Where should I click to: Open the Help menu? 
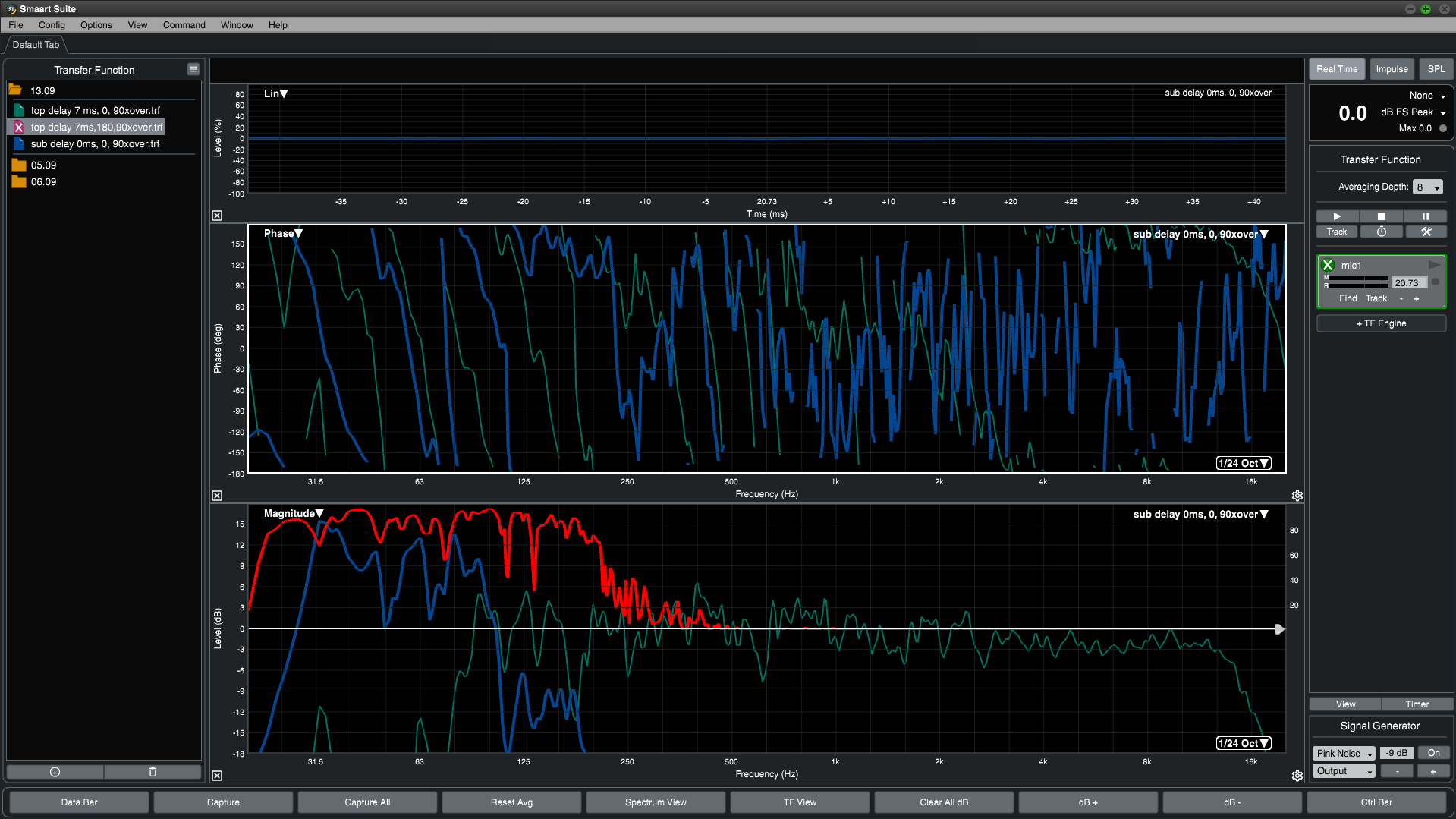point(278,25)
